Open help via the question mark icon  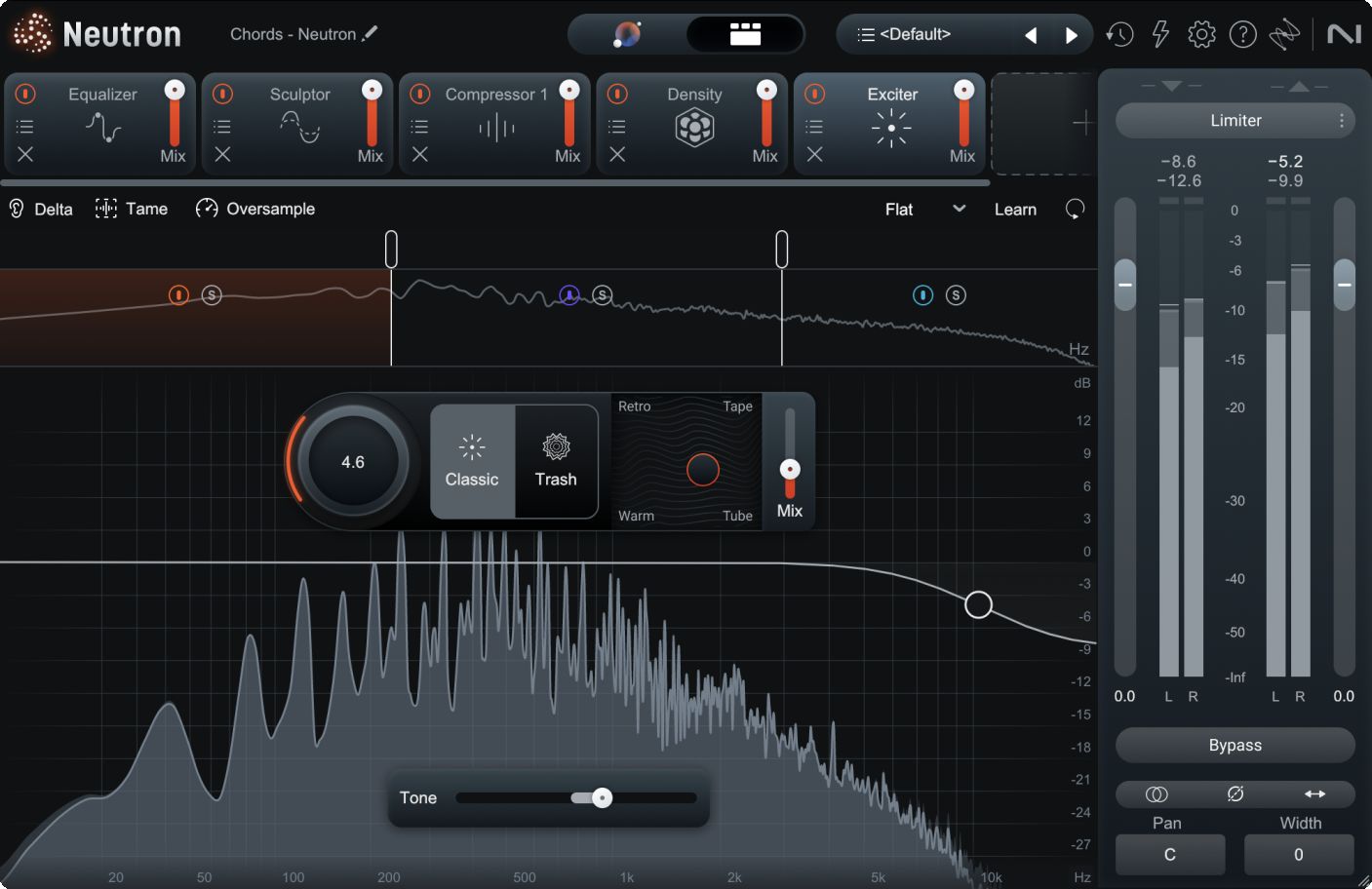coord(1242,34)
